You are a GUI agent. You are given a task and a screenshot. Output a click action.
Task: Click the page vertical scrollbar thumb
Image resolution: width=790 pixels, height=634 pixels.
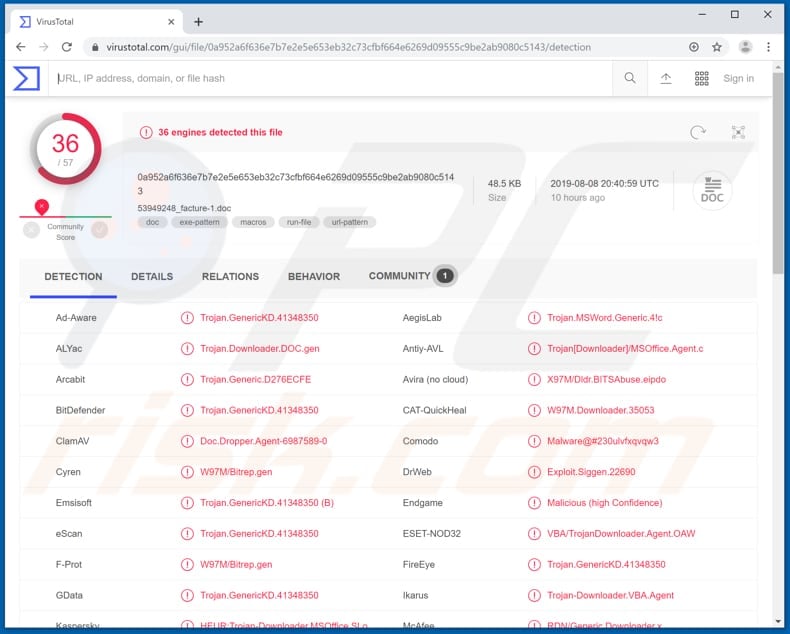778,174
